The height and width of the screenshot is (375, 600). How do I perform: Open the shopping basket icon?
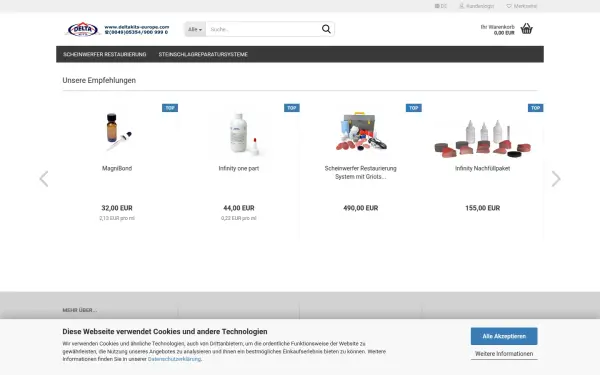[527, 29]
